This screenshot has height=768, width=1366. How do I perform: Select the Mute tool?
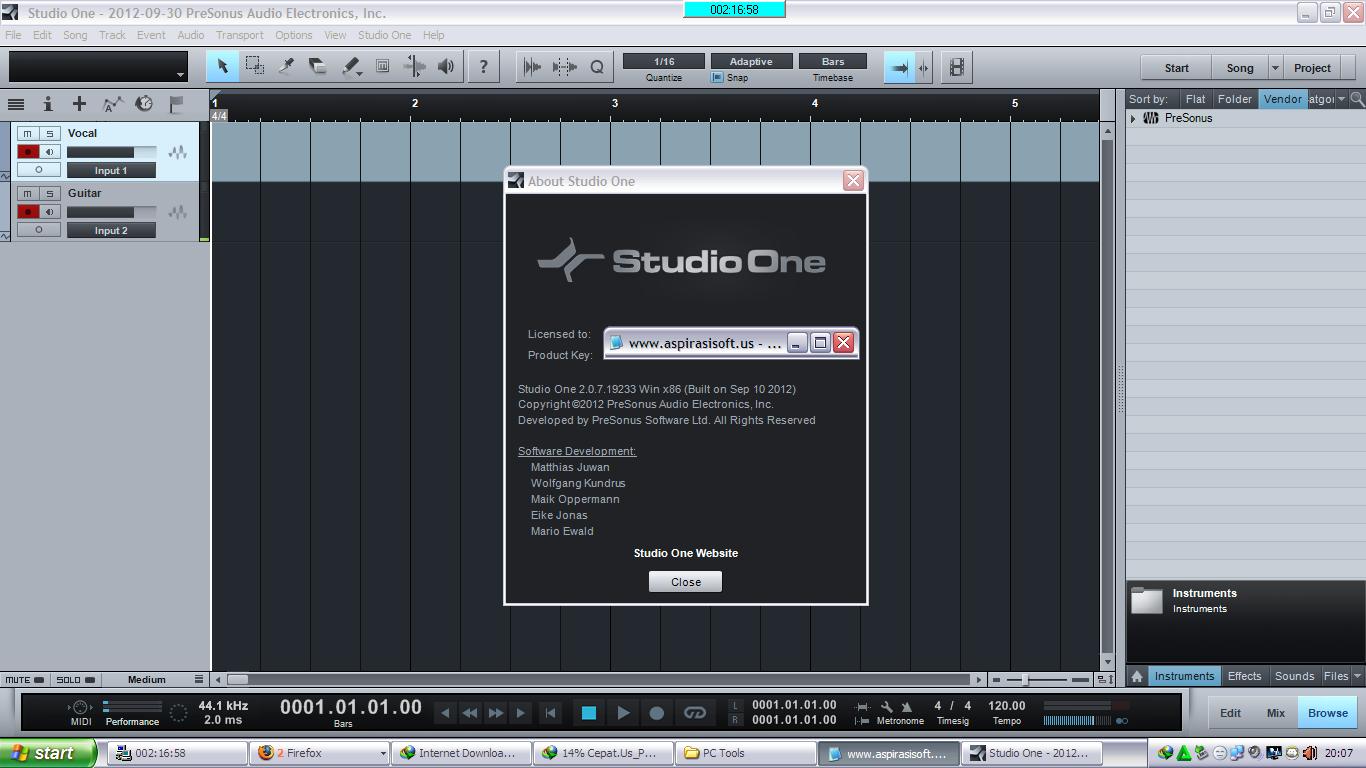(382, 67)
